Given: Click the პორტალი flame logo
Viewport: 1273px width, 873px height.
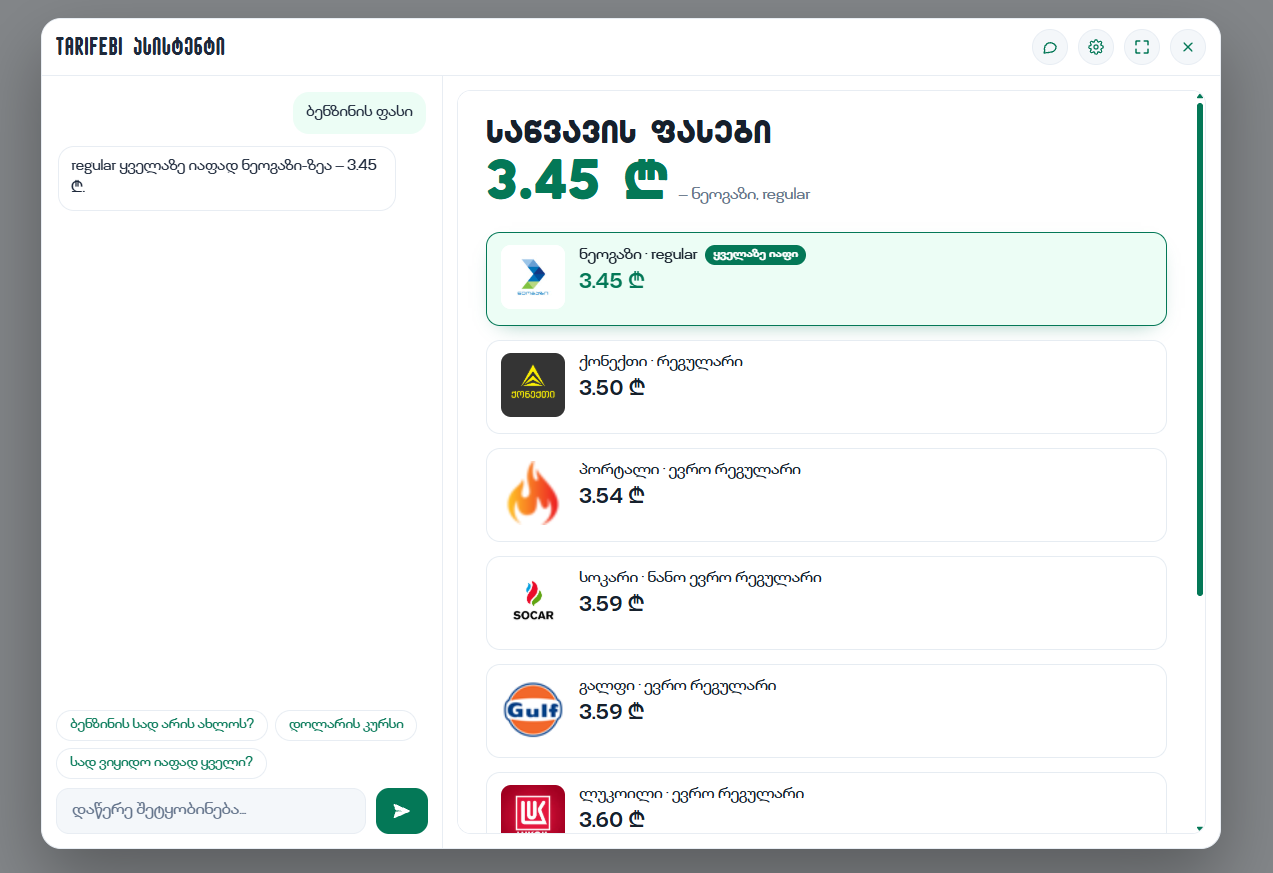Looking at the screenshot, I should pos(533,493).
